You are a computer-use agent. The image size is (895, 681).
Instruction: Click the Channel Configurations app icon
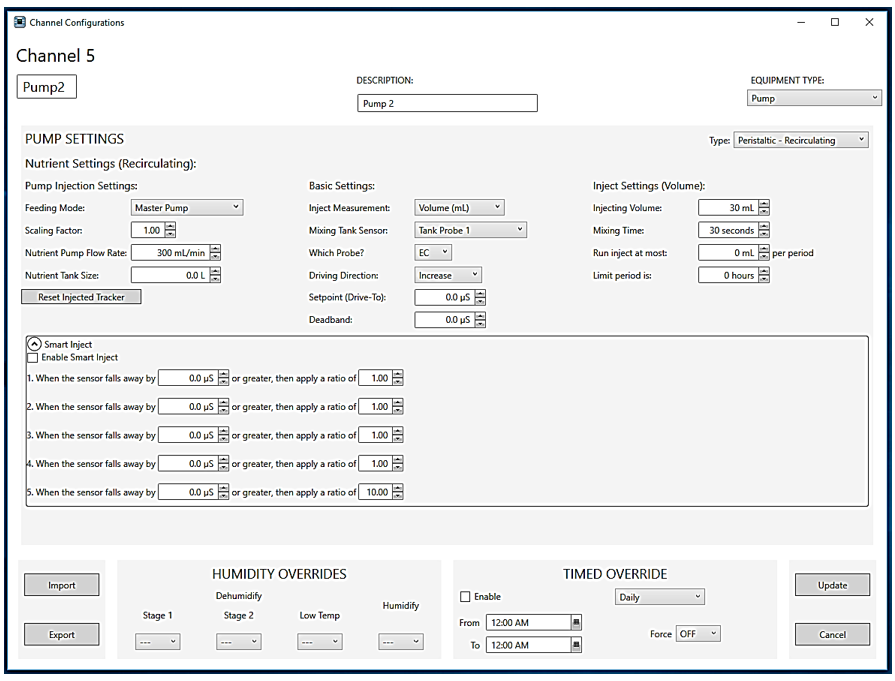20,22
